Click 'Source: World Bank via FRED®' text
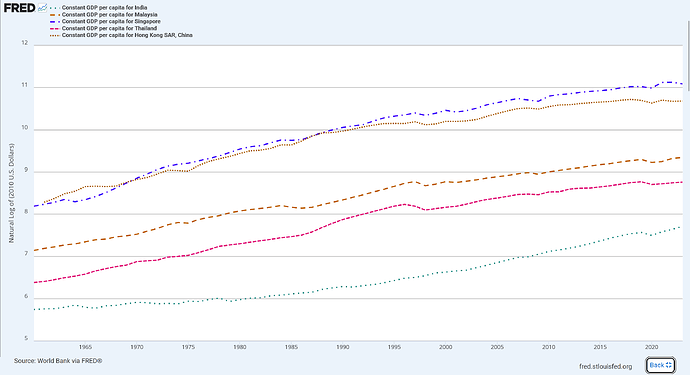690x375 pixels. pos(58,361)
